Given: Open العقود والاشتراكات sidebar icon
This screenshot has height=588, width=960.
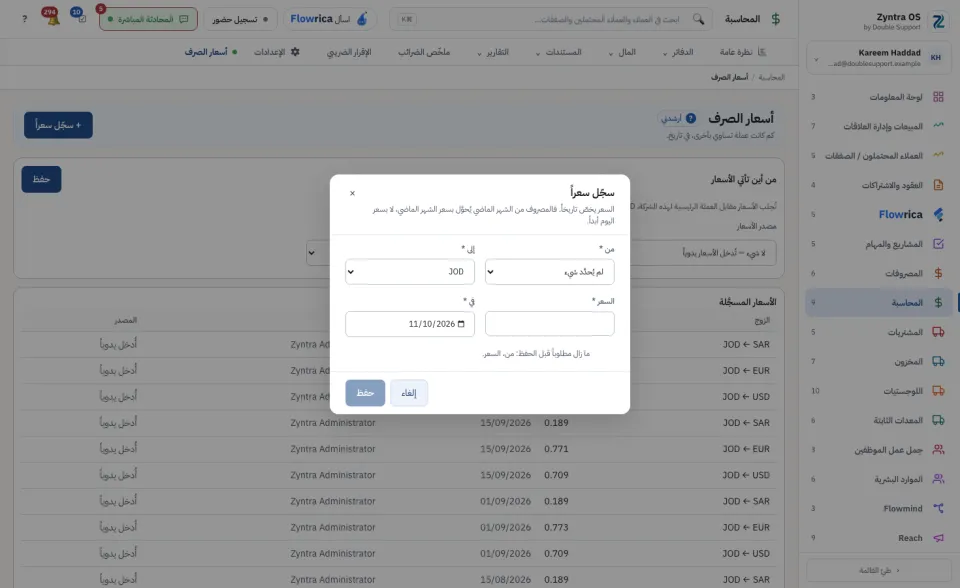Looking at the screenshot, I should click(938, 185).
